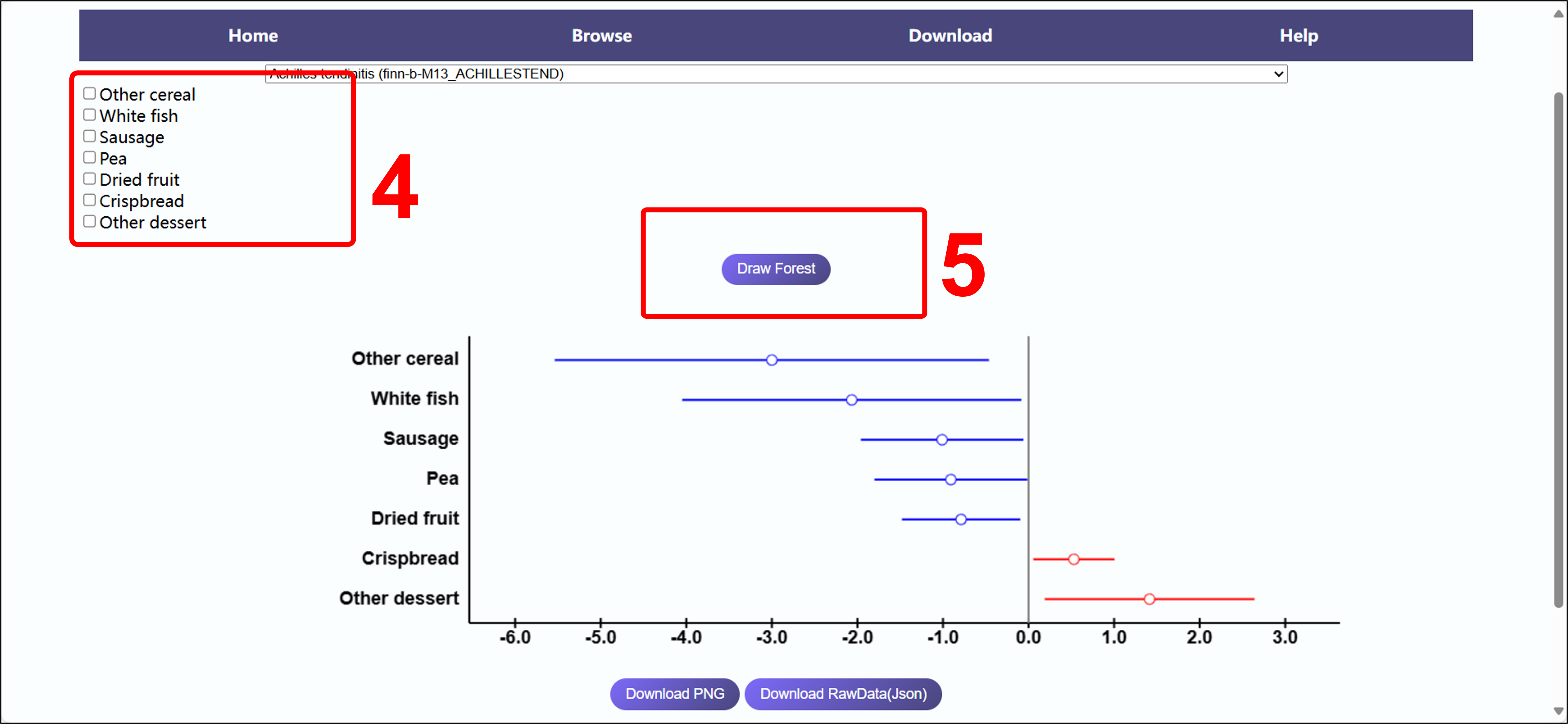The width and height of the screenshot is (1568, 724).
Task: Open the Help menu item
Action: pos(1298,35)
